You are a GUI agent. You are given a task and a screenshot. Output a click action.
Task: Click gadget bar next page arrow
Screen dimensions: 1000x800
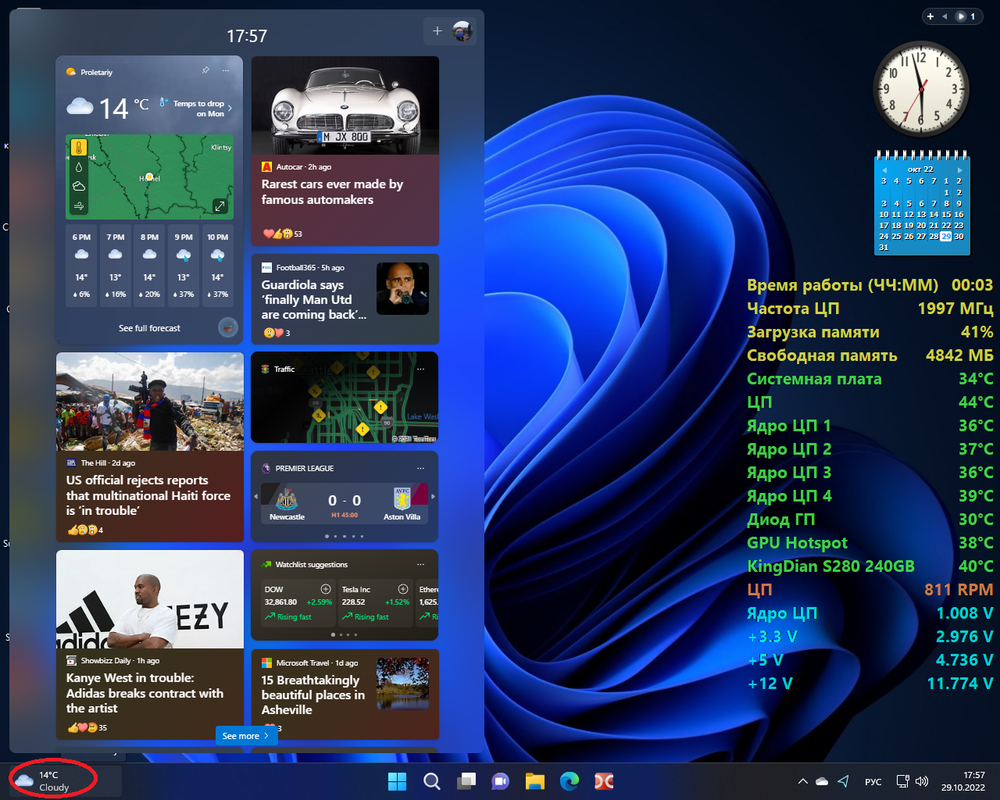(960, 17)
